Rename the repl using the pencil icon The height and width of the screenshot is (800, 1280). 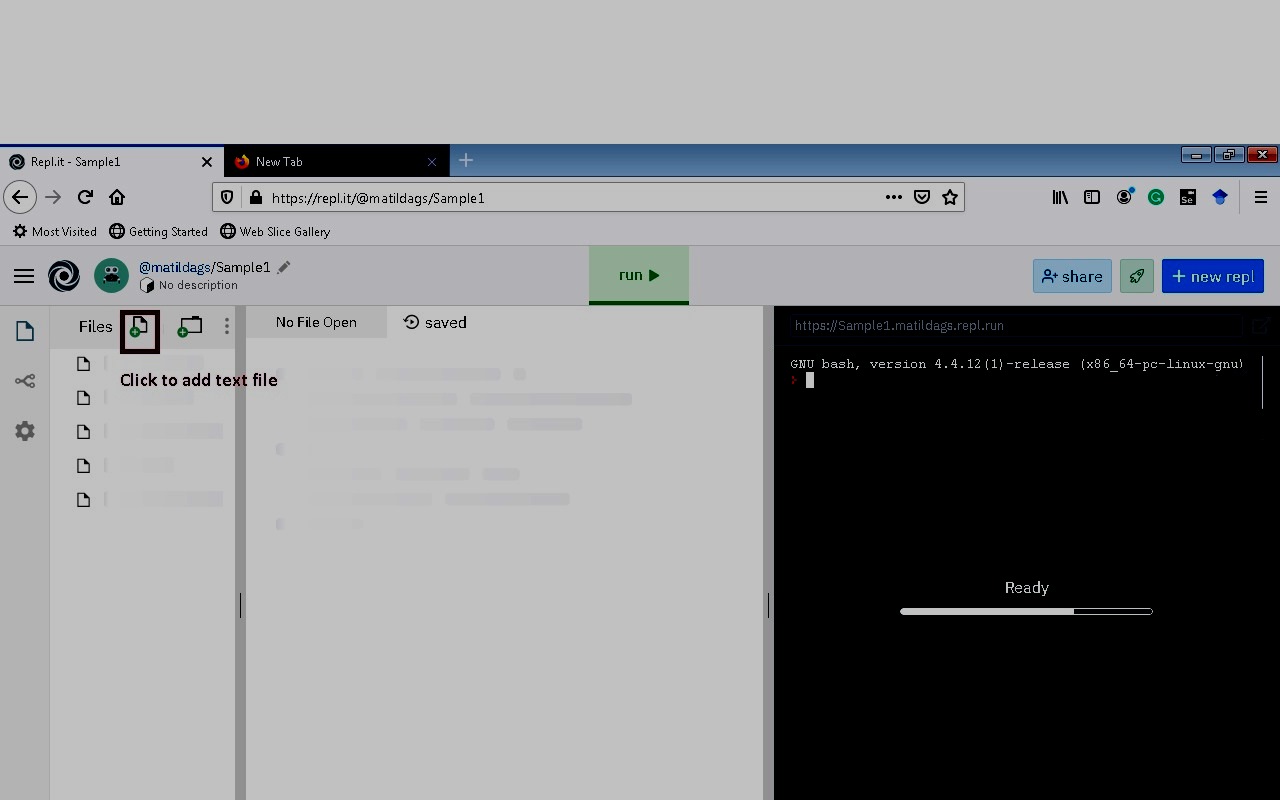coord(283,266)
